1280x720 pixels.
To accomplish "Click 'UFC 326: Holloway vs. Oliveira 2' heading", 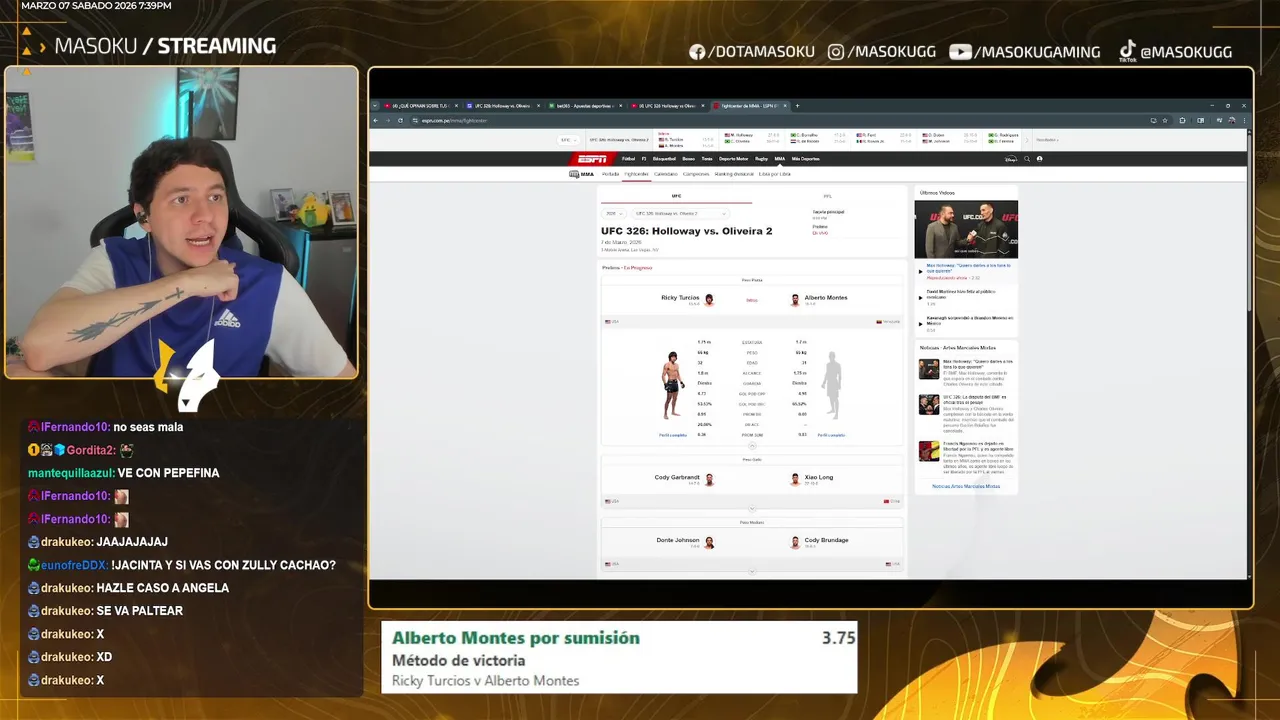I will [x=687, y=231].
